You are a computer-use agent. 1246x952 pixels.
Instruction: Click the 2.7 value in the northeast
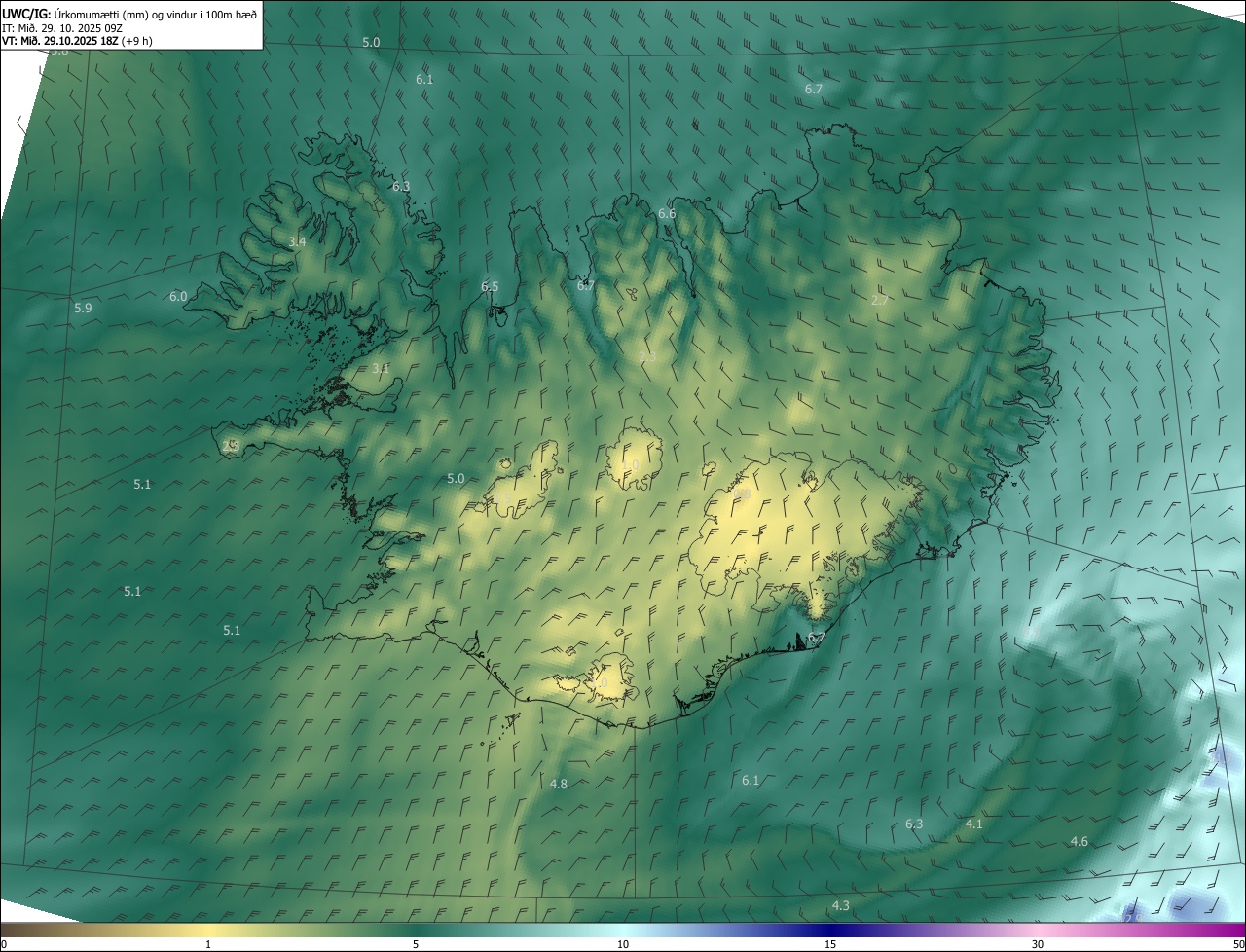[880, 300]
